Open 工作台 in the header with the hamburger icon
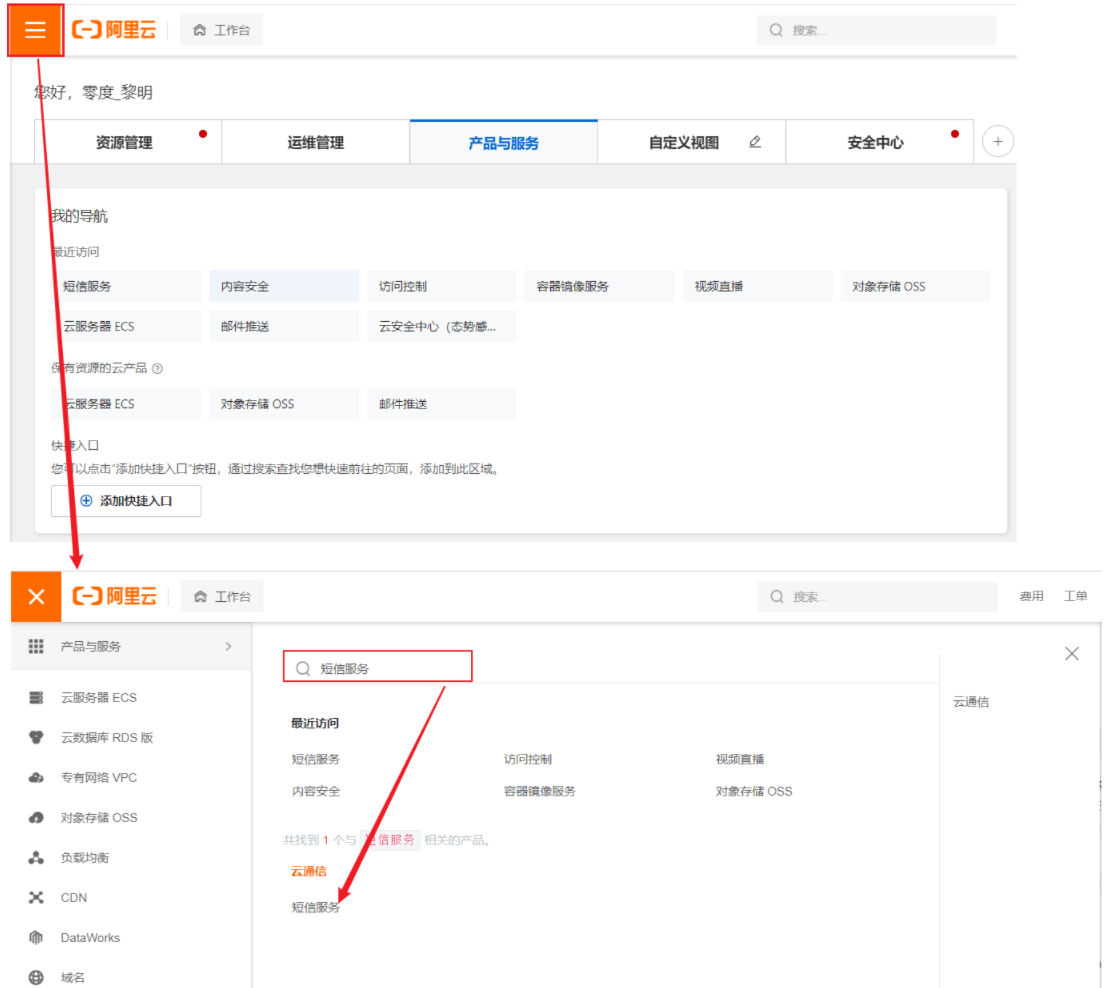 222,30
